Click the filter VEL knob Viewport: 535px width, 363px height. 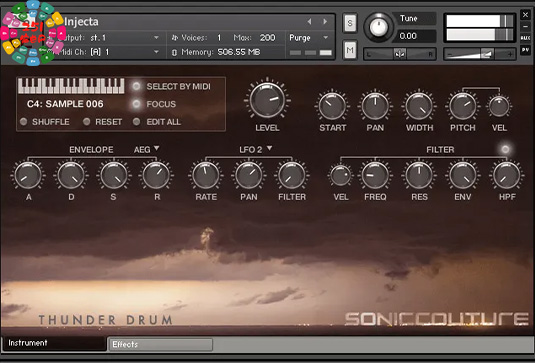tap(341, 176)
